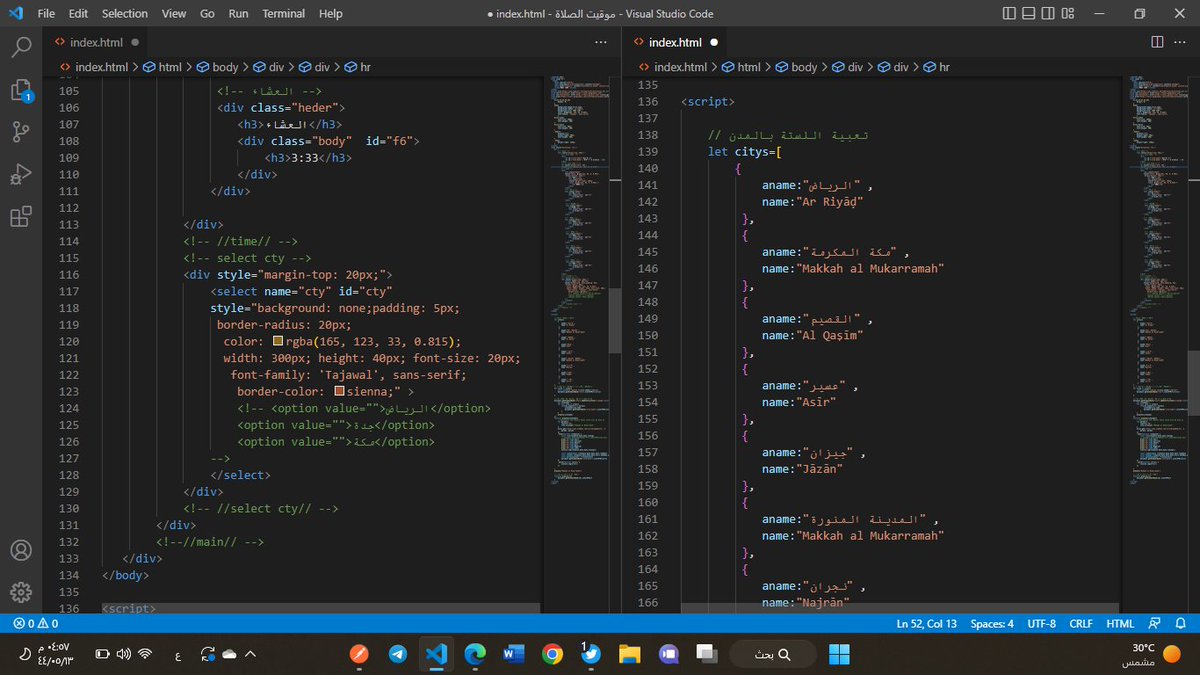Open the Manage gear menu
Image resolution: width=1200 pixels, height=675 pixels.
coord(21,591)
